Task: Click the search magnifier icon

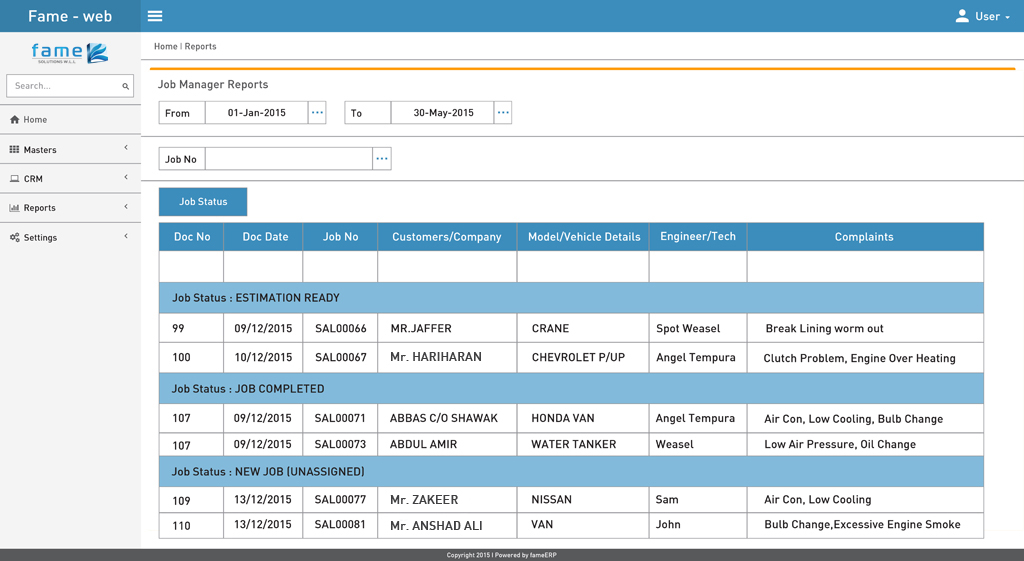Action: (125, 86)
